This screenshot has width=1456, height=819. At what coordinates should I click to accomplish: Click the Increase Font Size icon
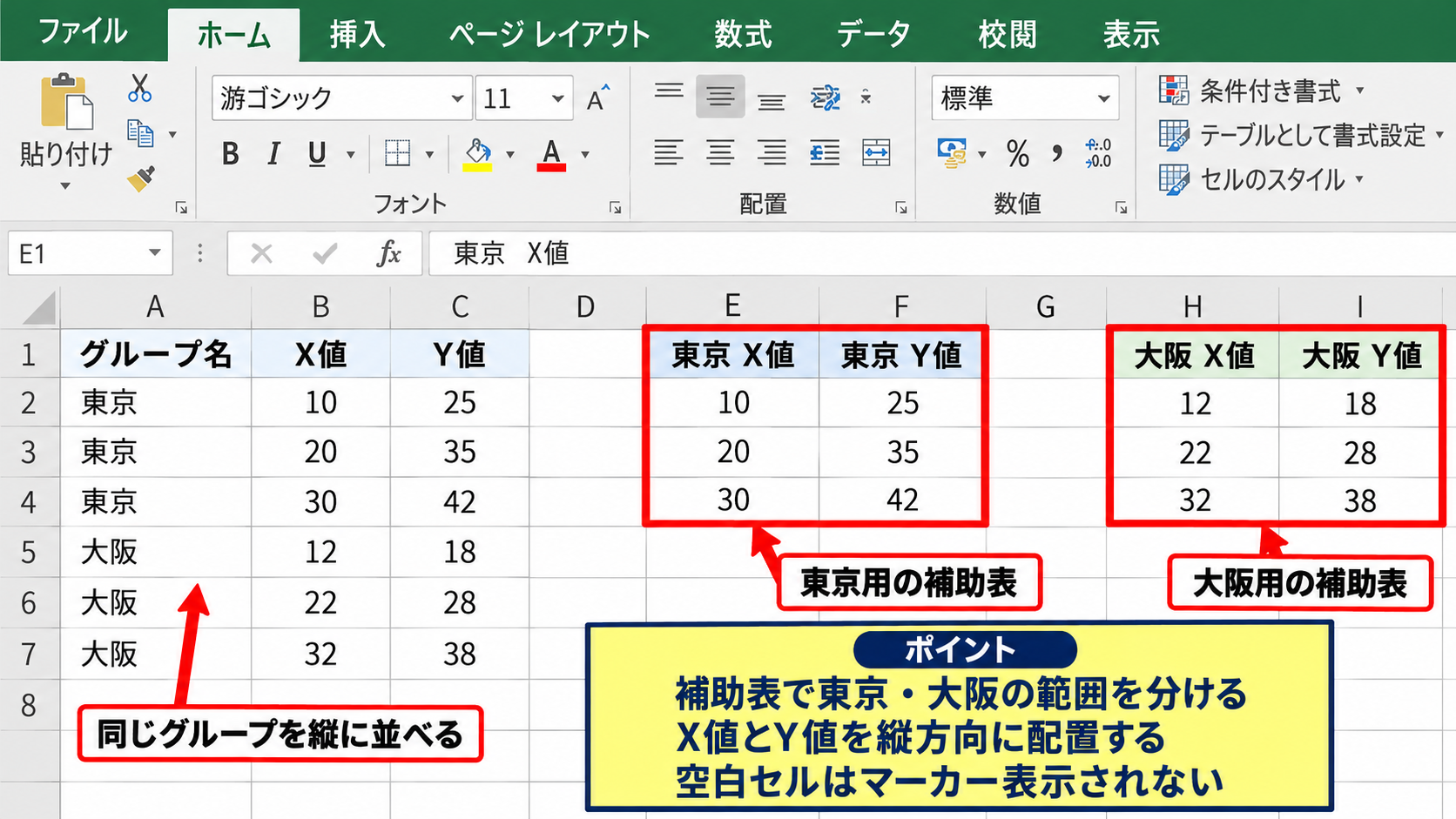[597, 98]
